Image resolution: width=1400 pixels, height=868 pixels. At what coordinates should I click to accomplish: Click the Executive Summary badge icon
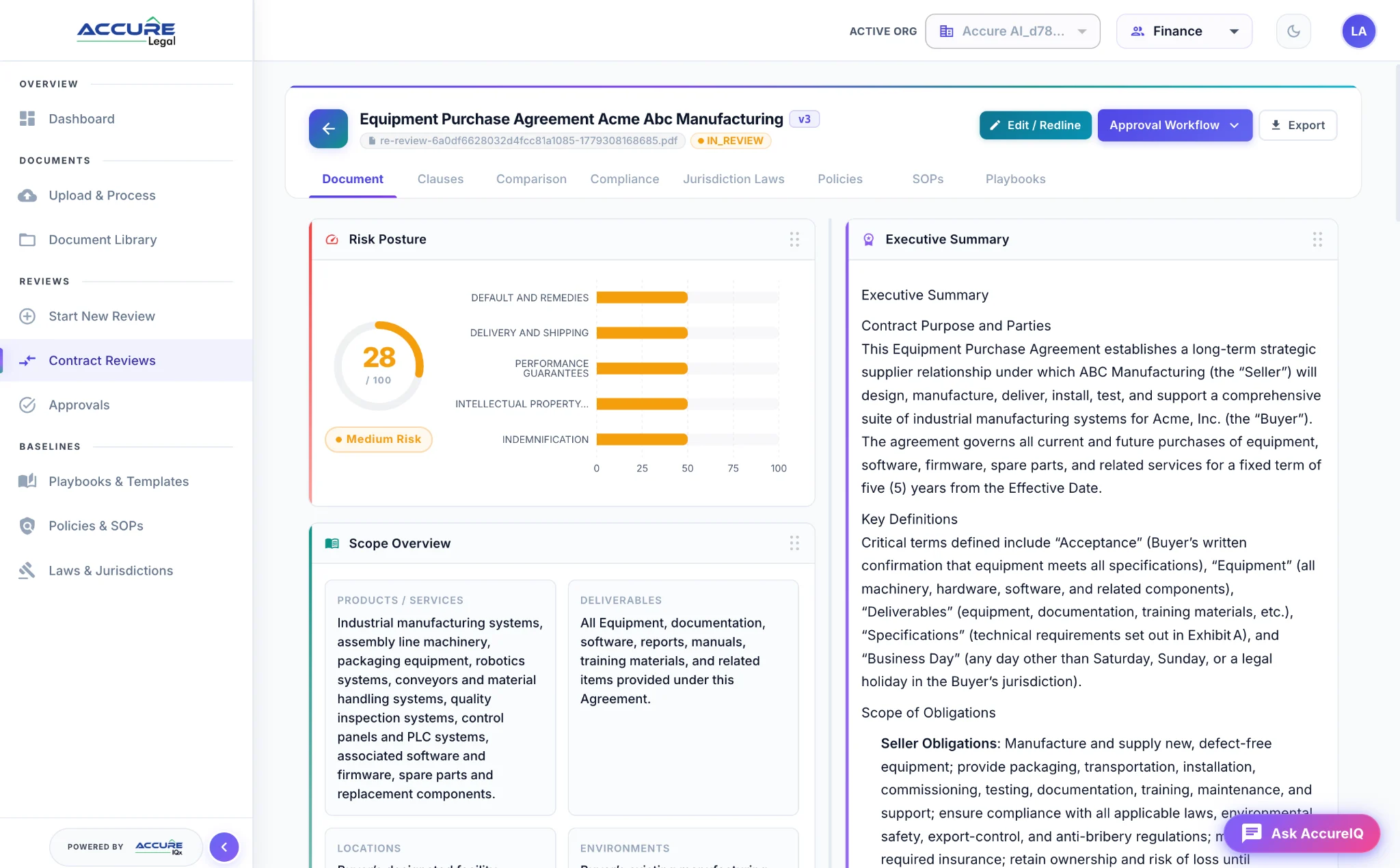point(869,240)
